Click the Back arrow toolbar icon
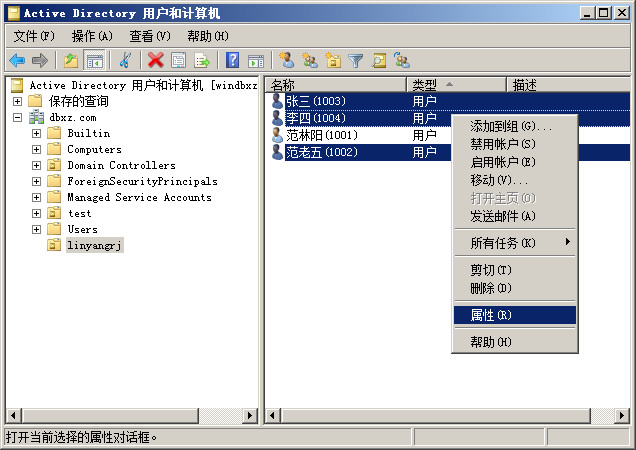Screen dimensions: 636x450 pyautogui.click(x=17, y=61)
